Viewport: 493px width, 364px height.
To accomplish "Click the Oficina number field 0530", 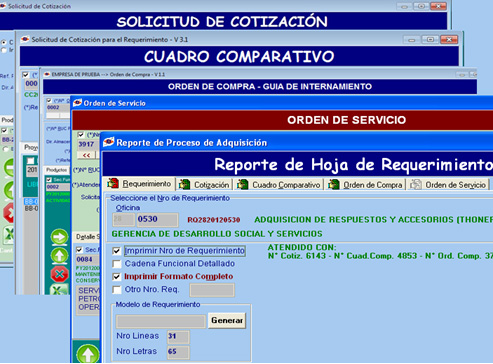I will (157, 219).
